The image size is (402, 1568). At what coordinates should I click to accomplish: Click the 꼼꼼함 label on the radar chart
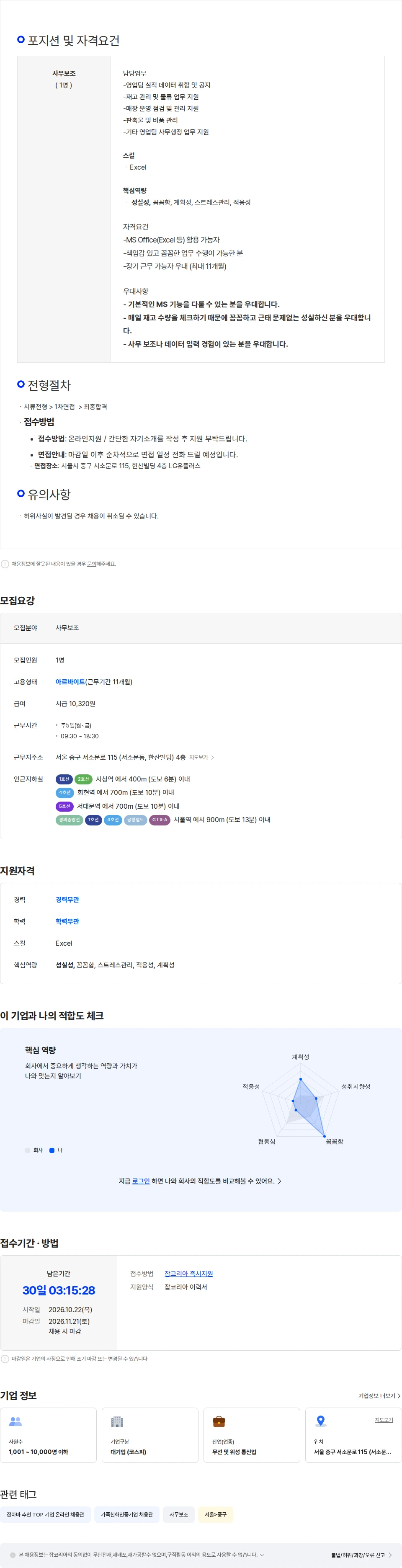pos(335,1141)
